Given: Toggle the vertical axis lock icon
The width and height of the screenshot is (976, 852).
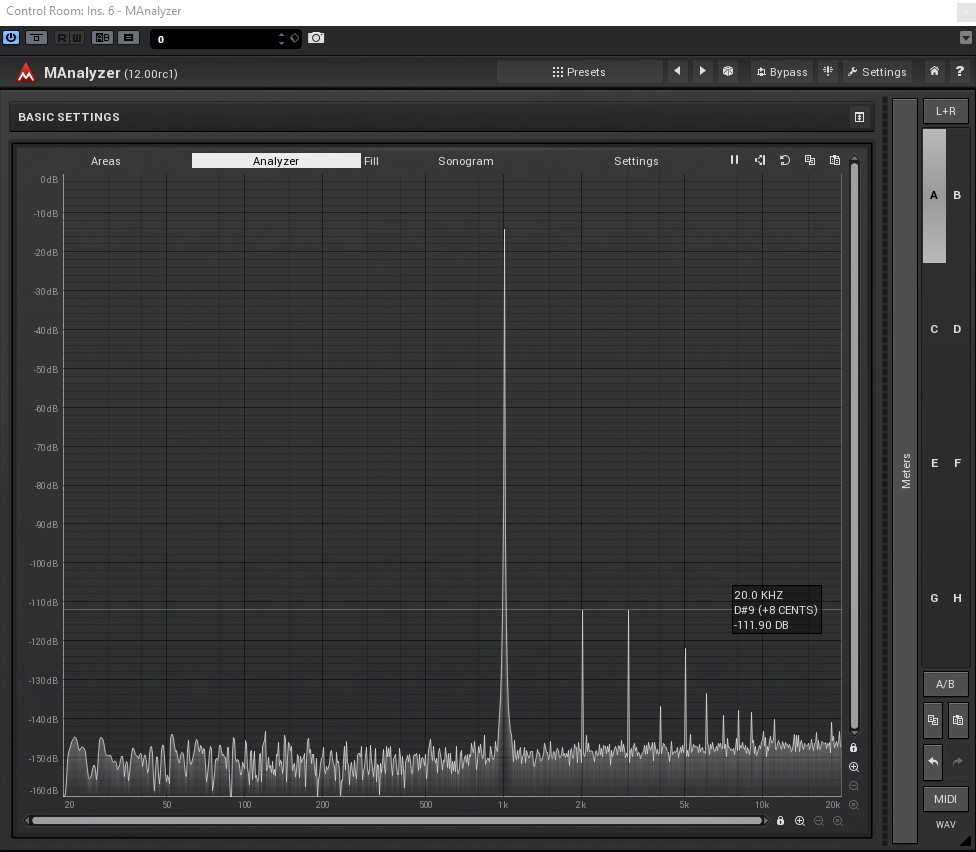Looking at the screenshot, I should (853, 747).
